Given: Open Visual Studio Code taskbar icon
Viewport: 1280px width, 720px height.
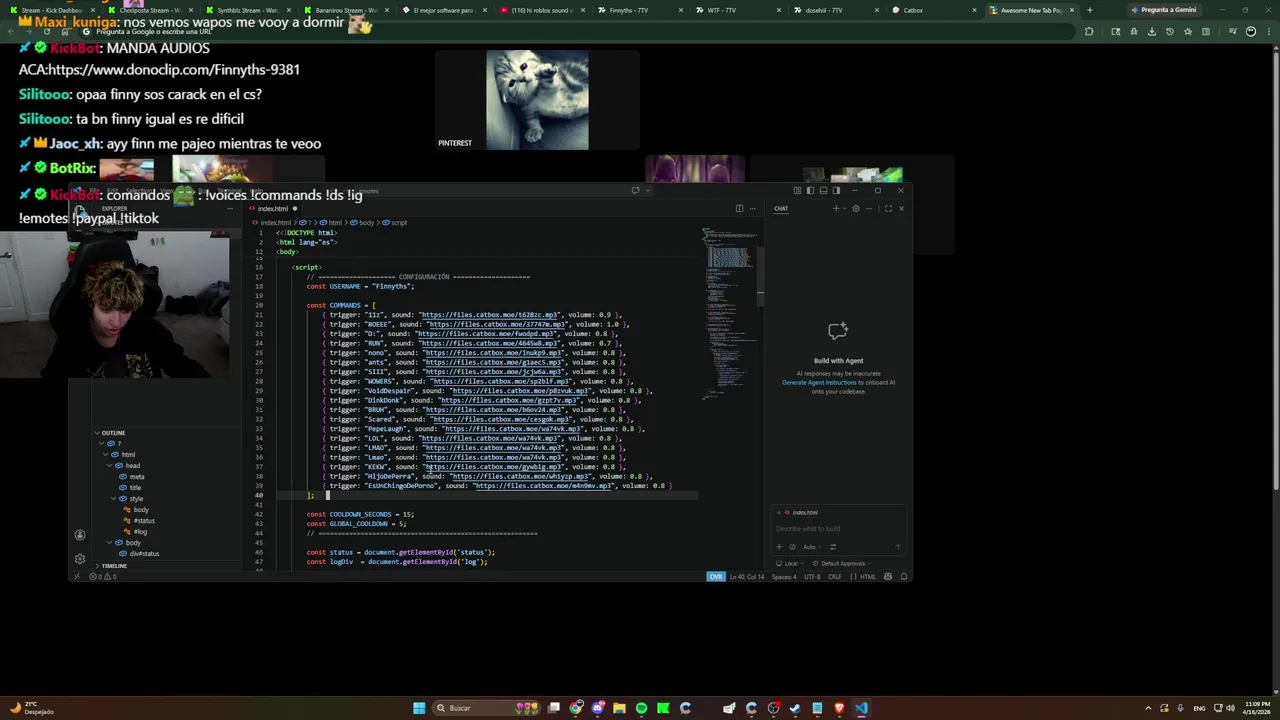Looking at the screenshot, I should click(x=861, y=708).
